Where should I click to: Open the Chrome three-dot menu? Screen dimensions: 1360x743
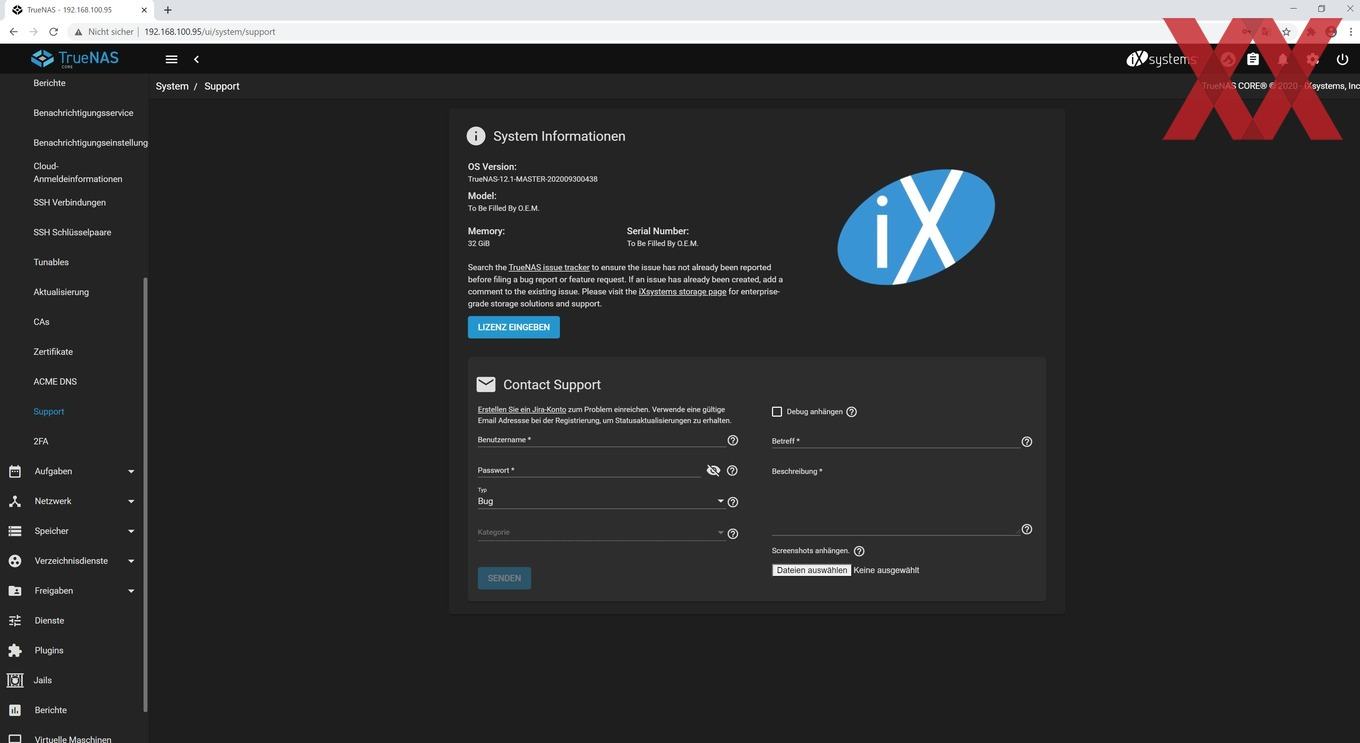click(x=1349, y=31)
